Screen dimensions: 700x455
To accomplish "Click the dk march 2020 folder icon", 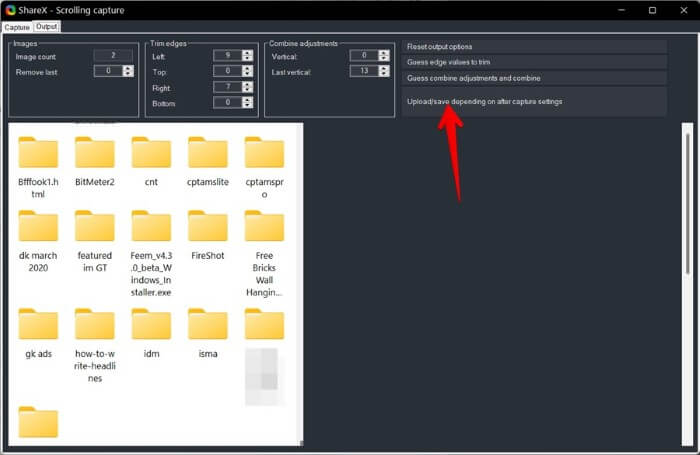I will [38, 226].
